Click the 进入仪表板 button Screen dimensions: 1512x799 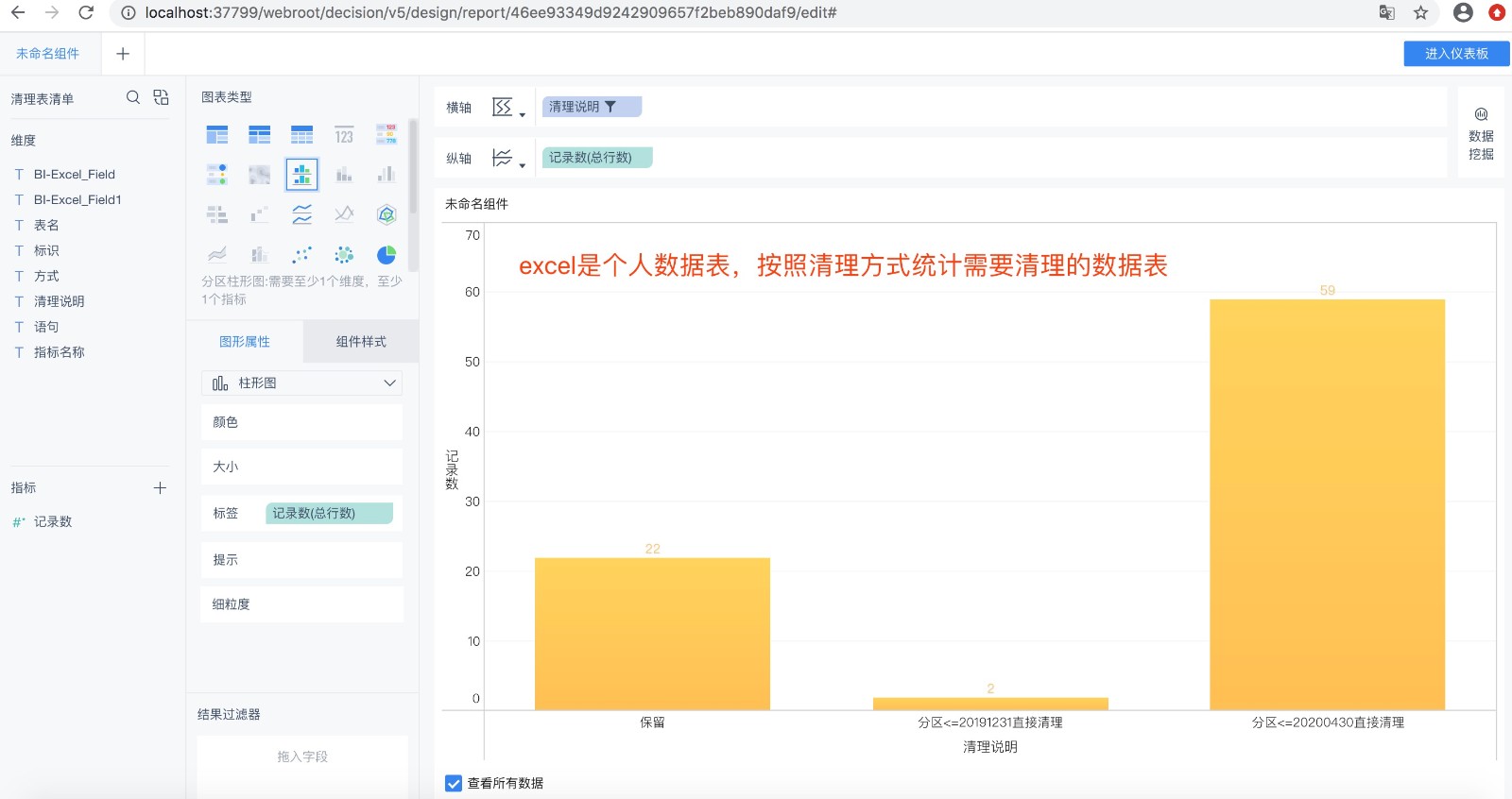(1455, 54)
